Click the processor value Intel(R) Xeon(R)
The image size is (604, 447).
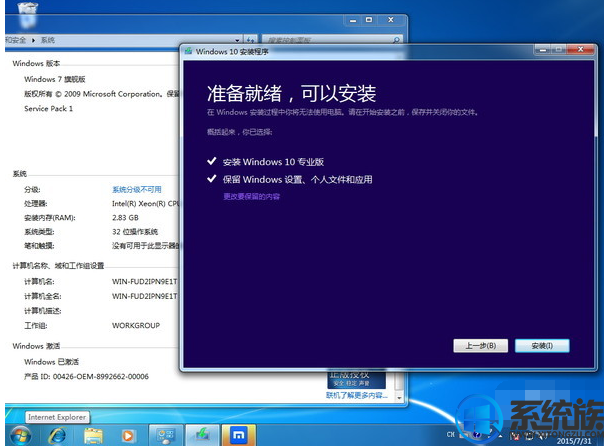point(146,203)
